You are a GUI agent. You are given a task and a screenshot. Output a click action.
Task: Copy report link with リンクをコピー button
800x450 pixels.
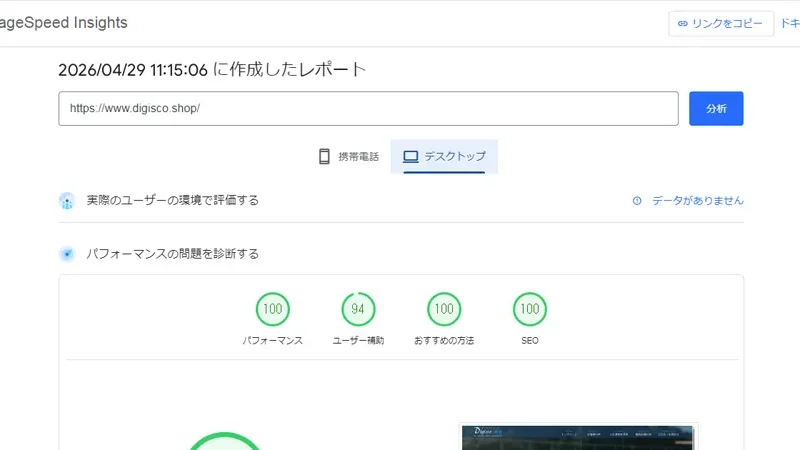tap(721, 23)
